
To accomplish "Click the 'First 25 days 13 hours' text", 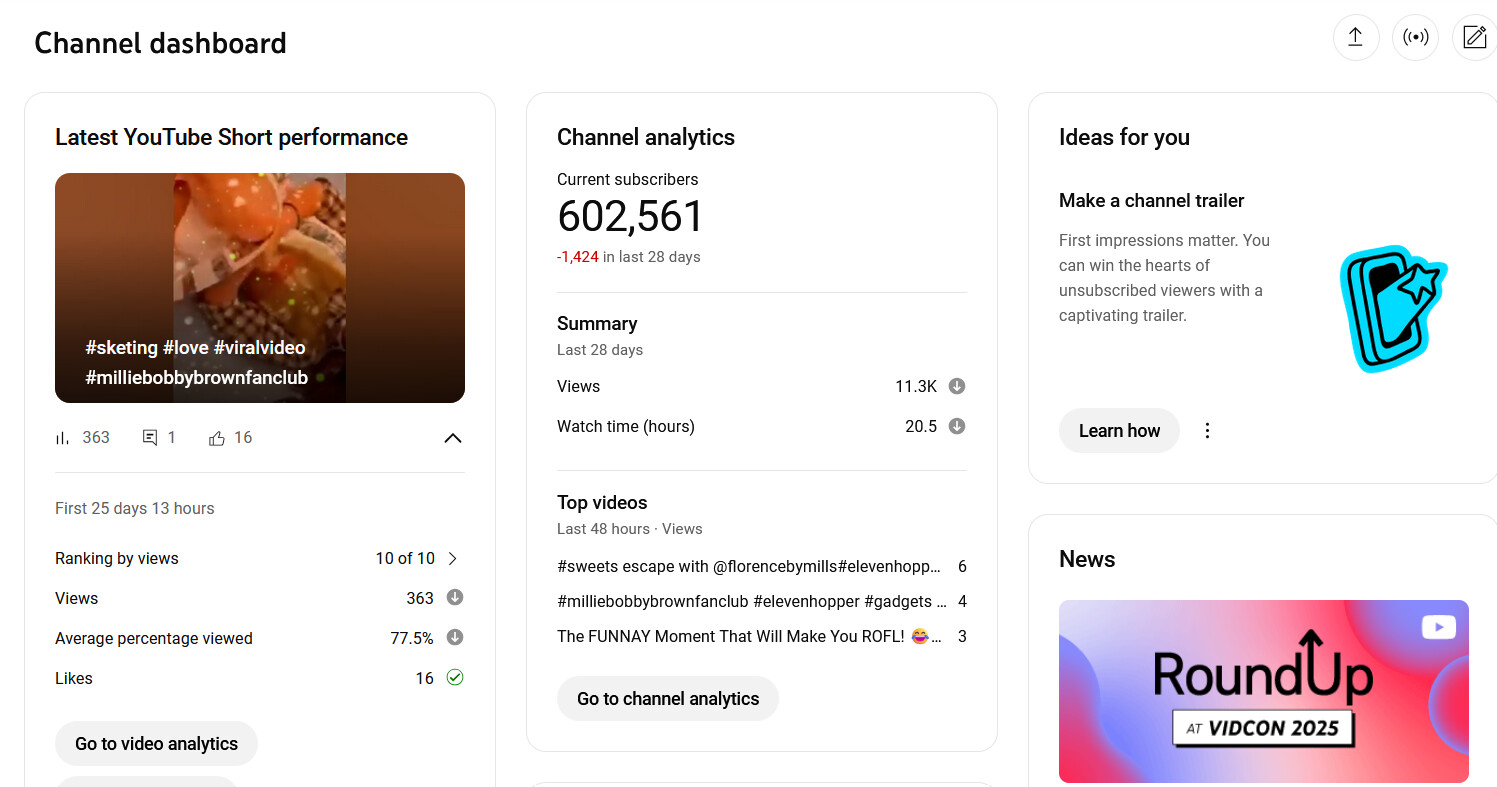I will tap(135, 508).
